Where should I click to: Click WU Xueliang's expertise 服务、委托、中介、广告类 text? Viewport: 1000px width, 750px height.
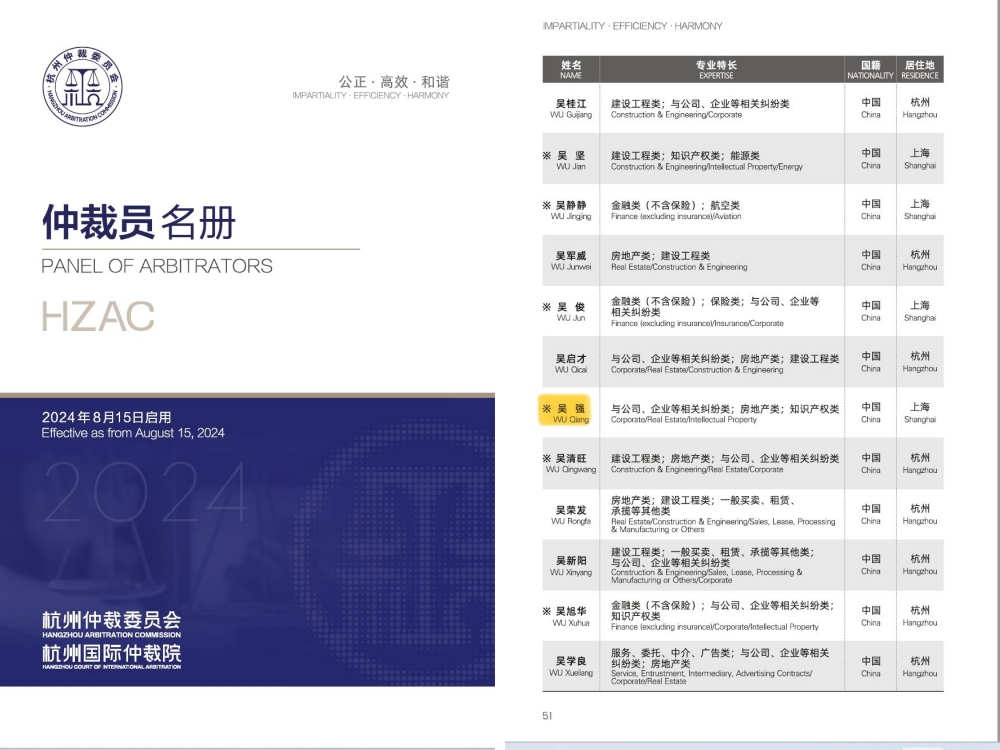tap(720, 658)
